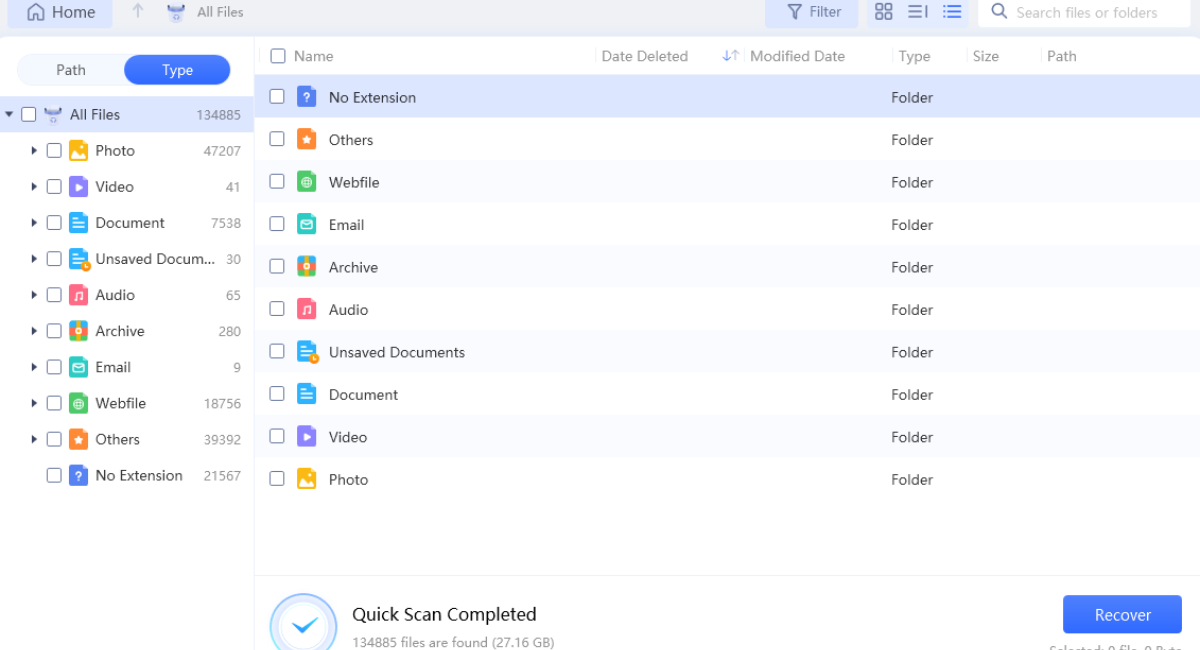Switch to detail list view icon

[x=952, y=12]
